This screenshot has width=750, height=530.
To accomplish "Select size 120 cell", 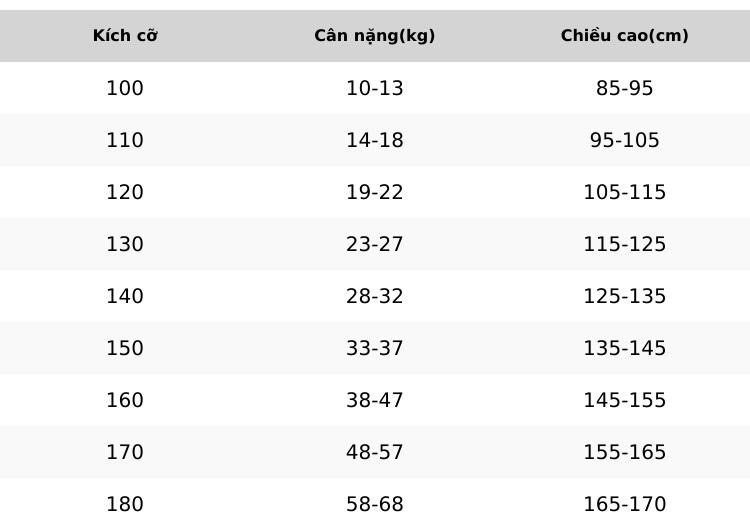I will point(125,193).
